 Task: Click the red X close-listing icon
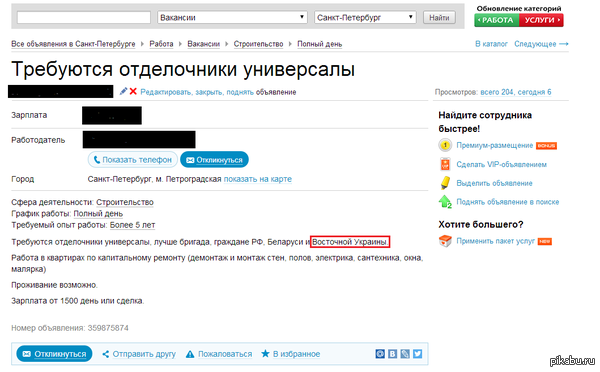133,91
